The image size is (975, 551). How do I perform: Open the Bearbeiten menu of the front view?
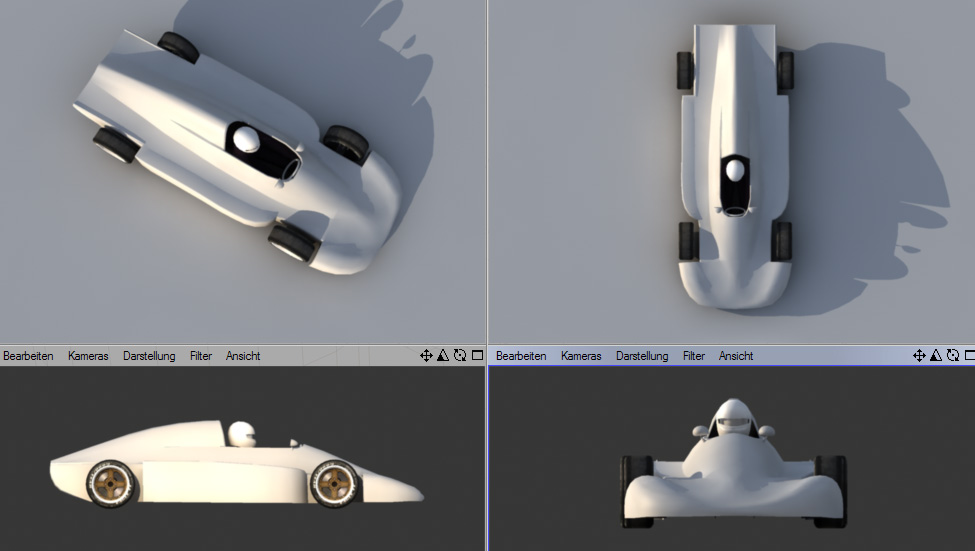pyautogui.click(x=521, y=356)
